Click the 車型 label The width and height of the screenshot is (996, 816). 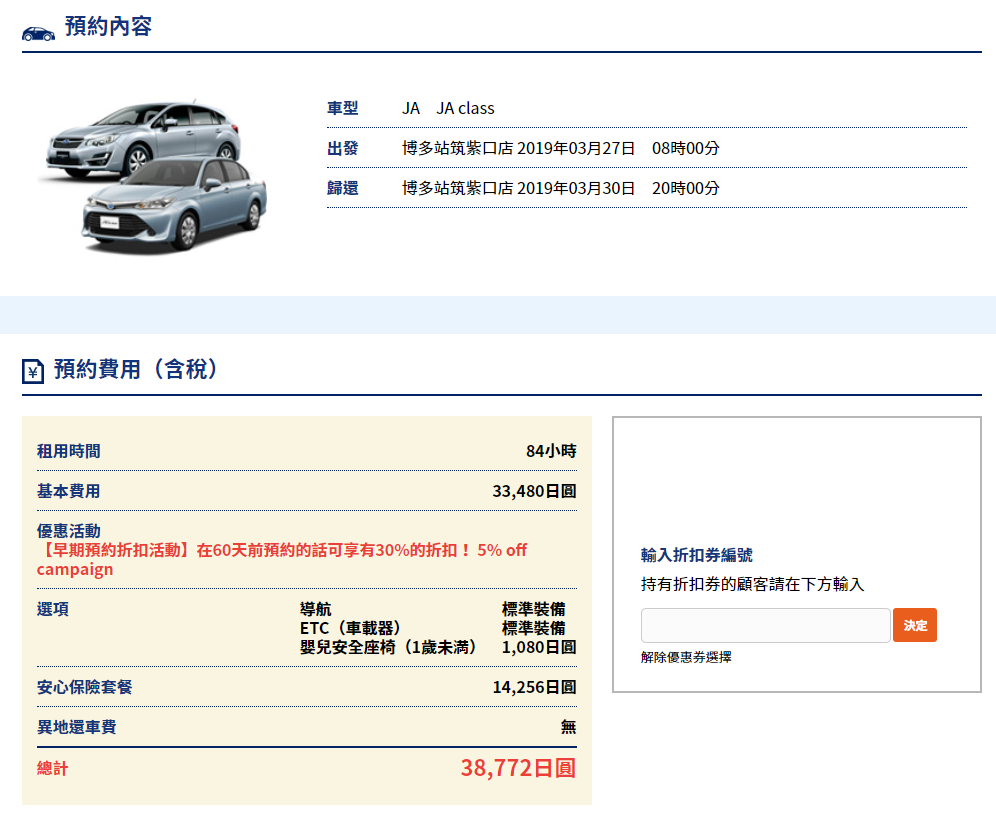click(342, 109)
